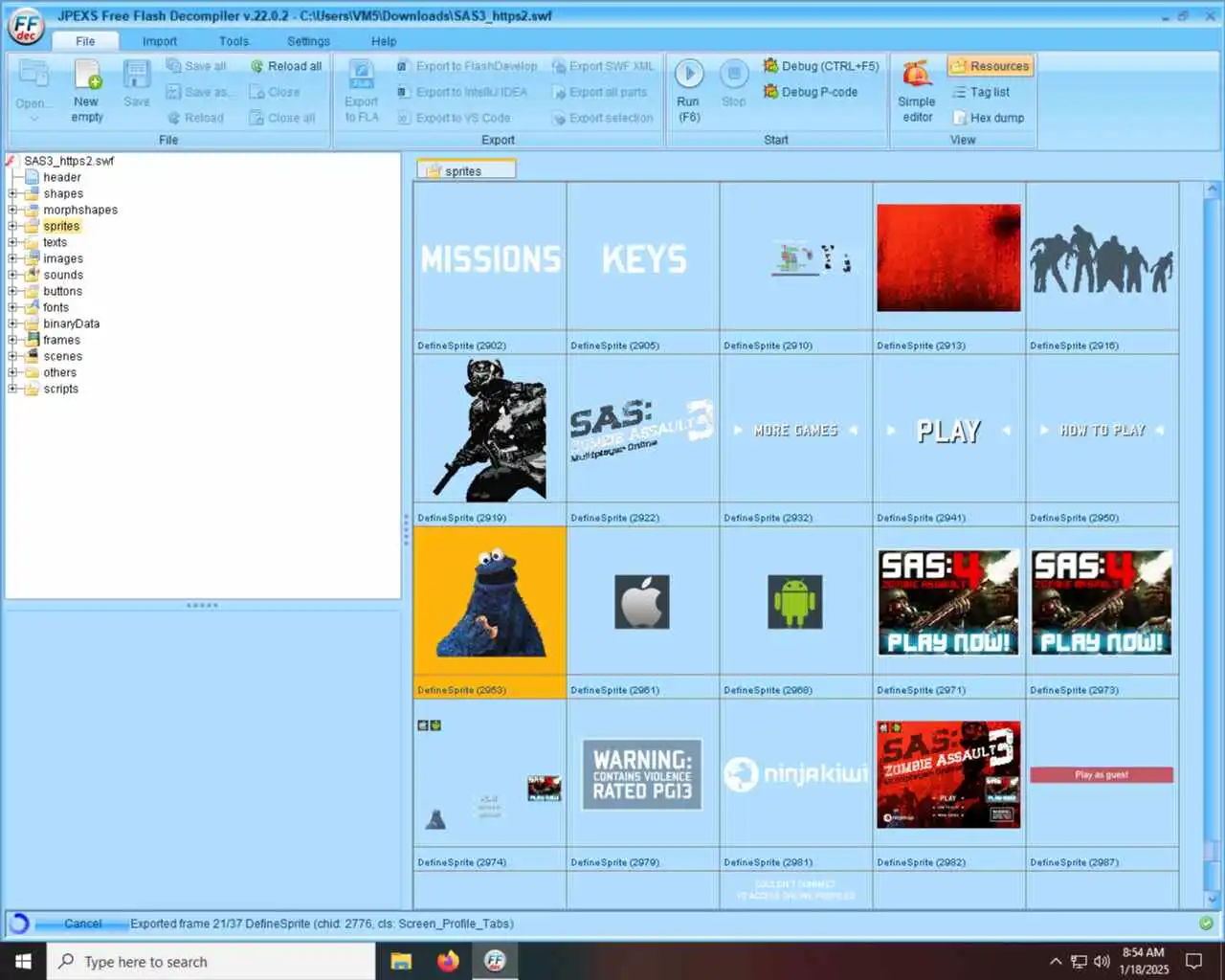1225x980 pixels.
Task: Expand the texts folder
Action: 12,242
